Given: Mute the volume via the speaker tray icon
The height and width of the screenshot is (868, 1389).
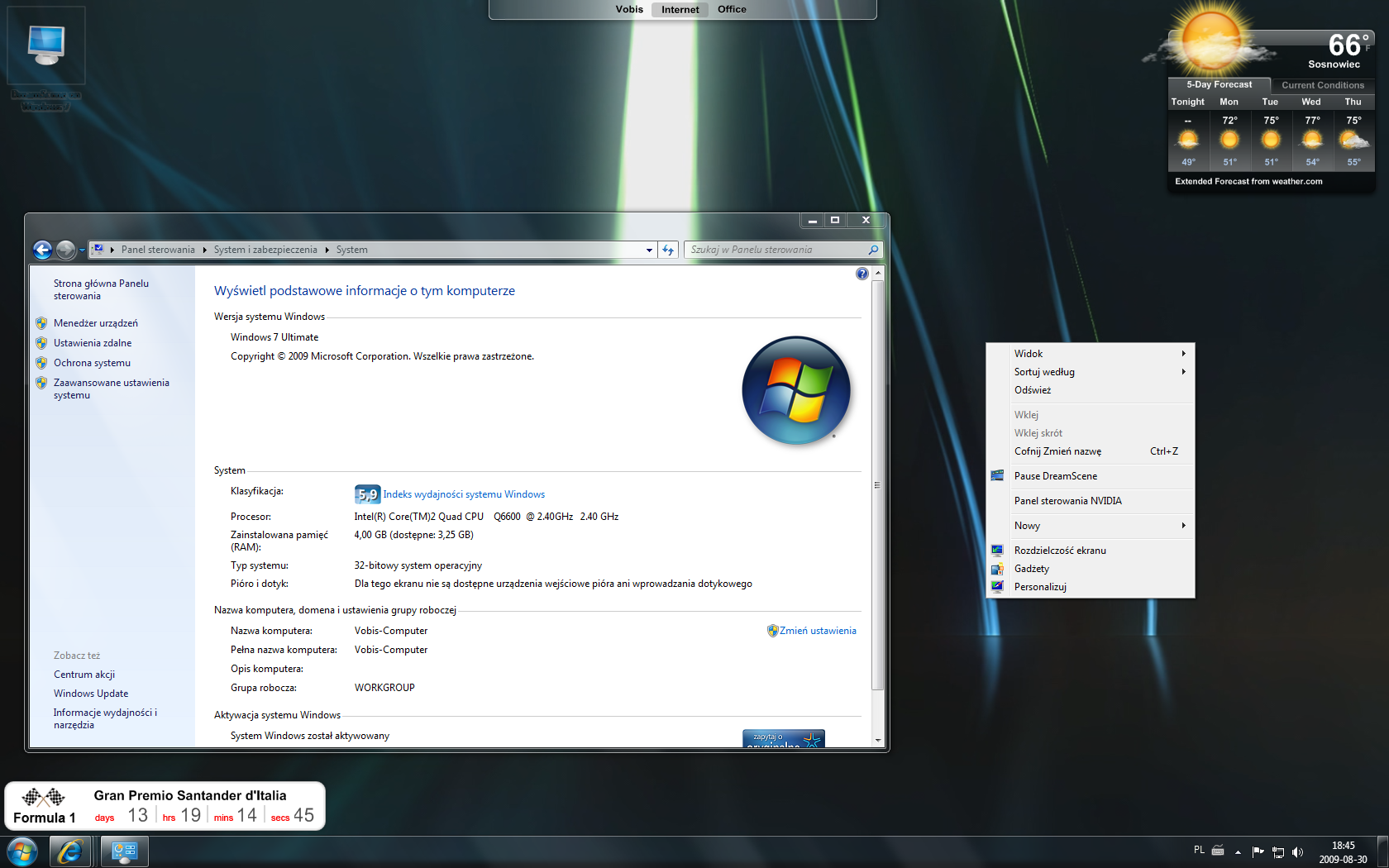Looking at the screenshot, I should 1298,852.
